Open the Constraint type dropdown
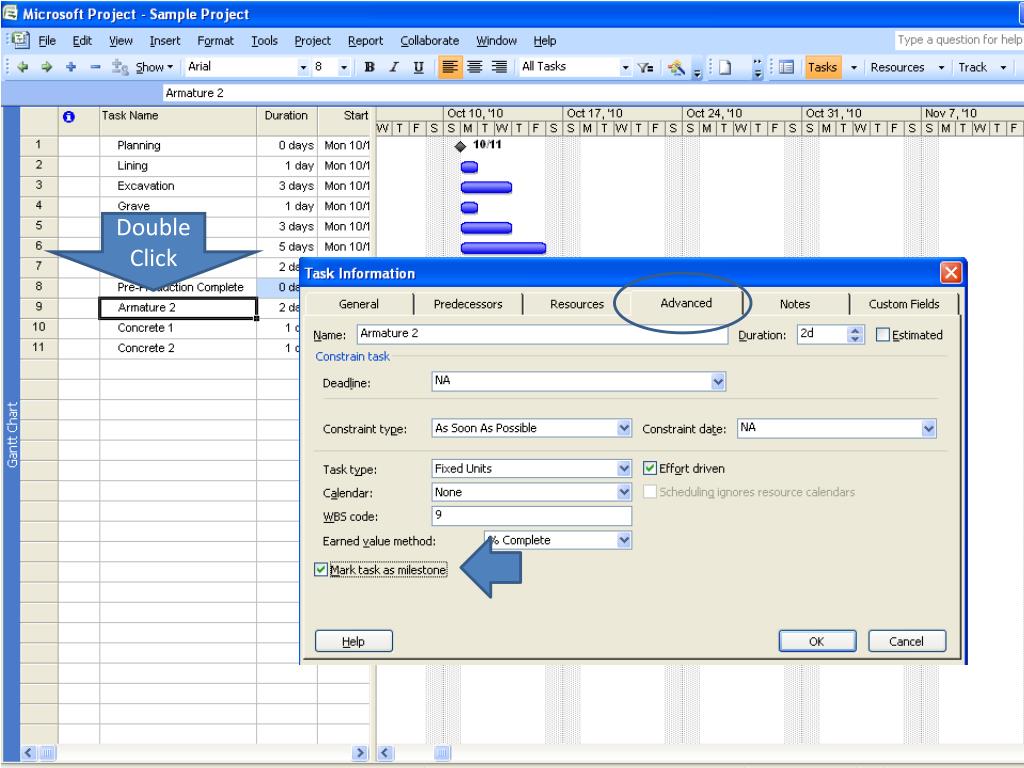Image resolution: width=1024 pixels, height=768 pixels. tap(624, 428)
